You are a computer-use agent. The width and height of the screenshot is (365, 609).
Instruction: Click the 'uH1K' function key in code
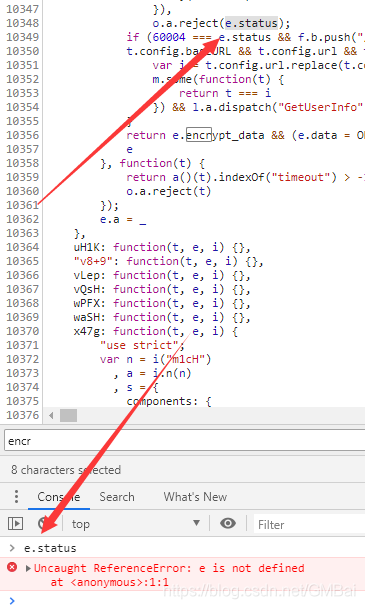87,247
